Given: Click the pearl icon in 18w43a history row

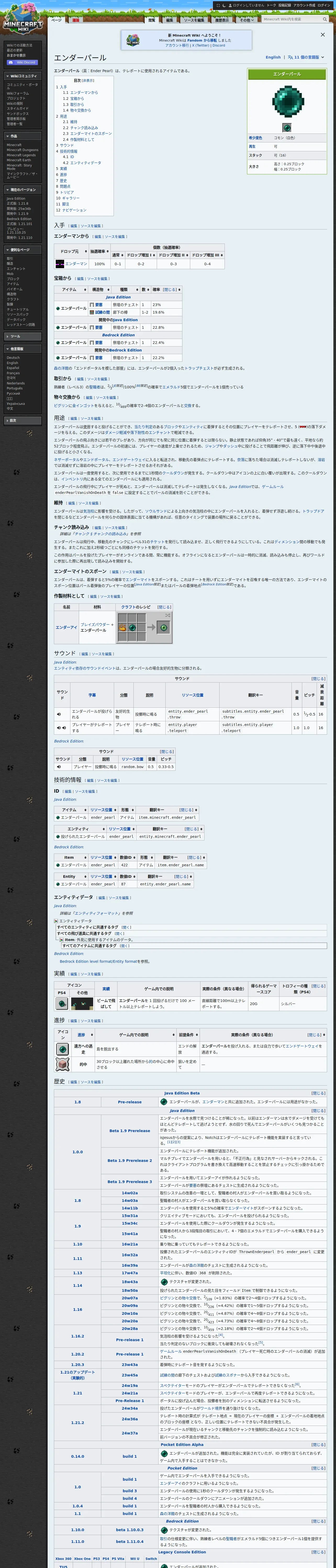Looking at the screenshot, I should [164, 1281].
